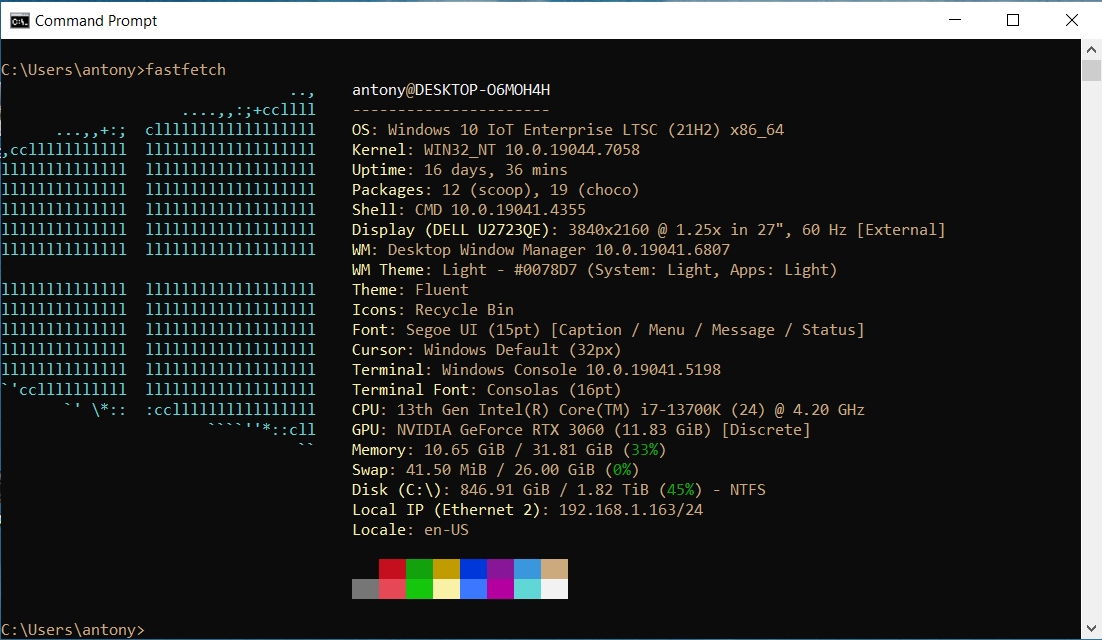Click the 'Locale: en-US' line

tap(410, 530)
